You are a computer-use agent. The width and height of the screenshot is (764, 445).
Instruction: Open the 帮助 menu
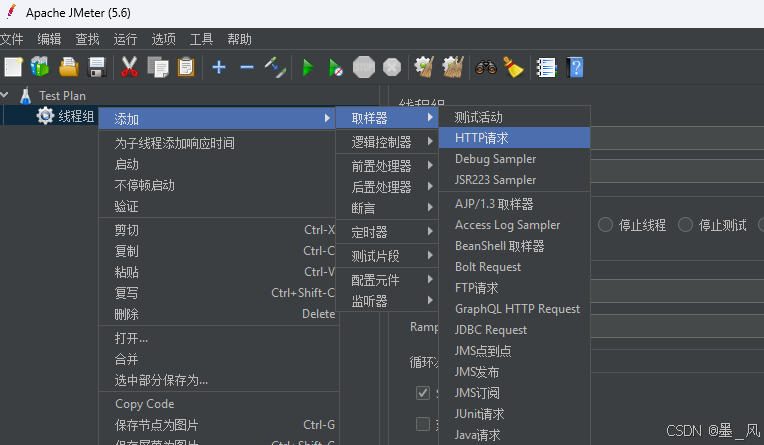click(239, 39)
